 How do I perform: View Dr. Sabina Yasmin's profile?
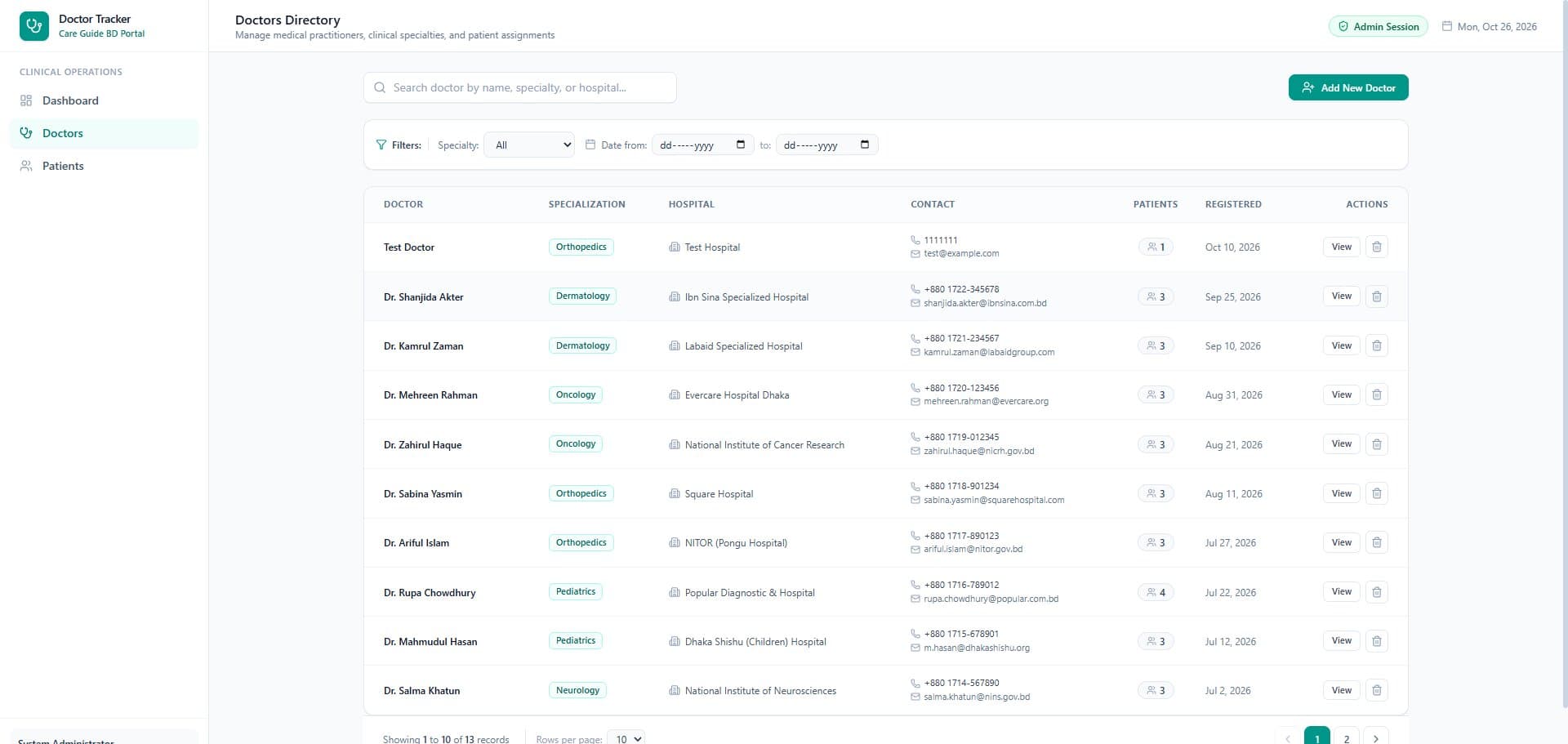pyautogui.click(x=1341, y=493)
